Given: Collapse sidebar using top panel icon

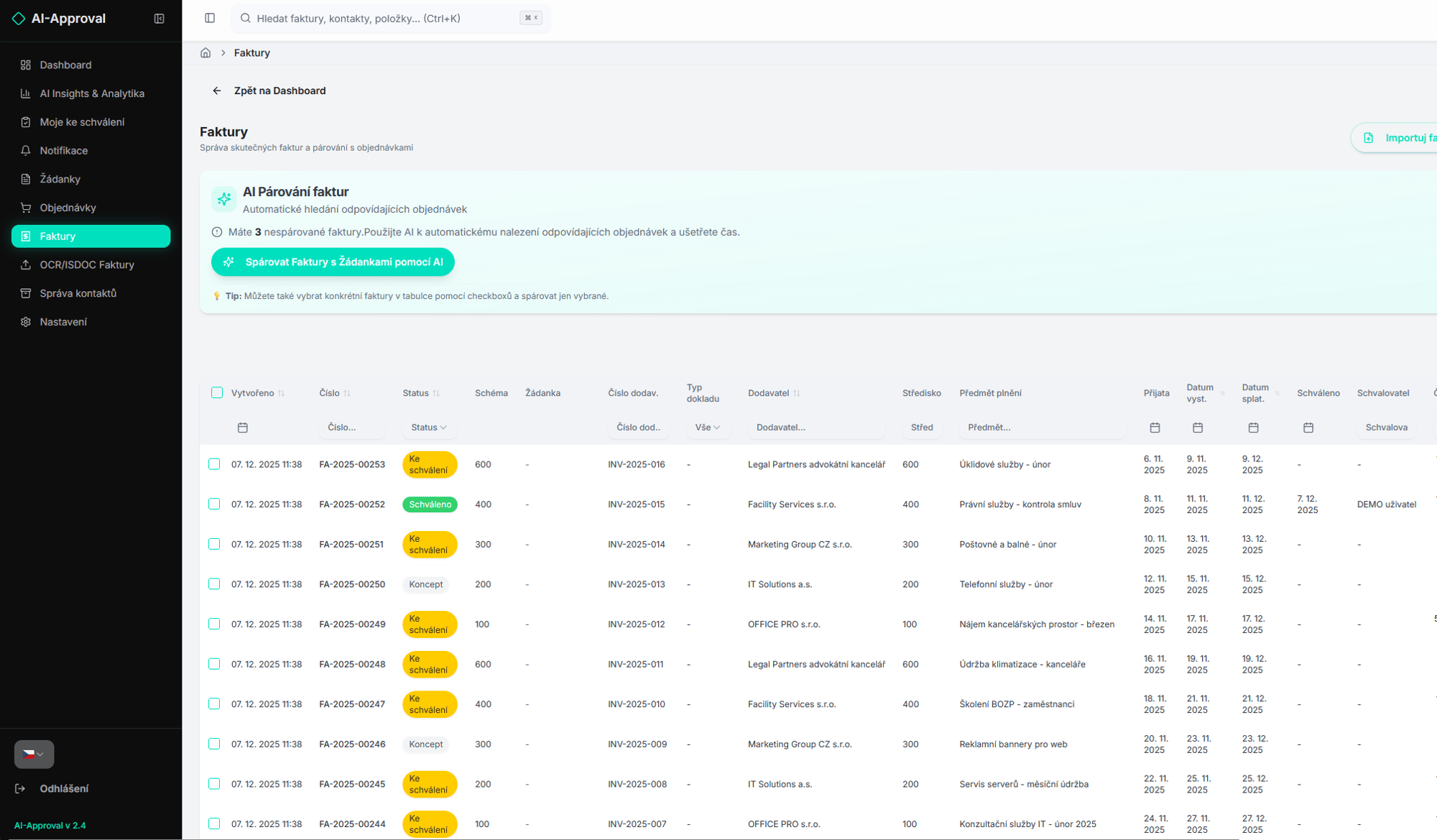Looking at the screenshot, I should (x=160, y=19).
